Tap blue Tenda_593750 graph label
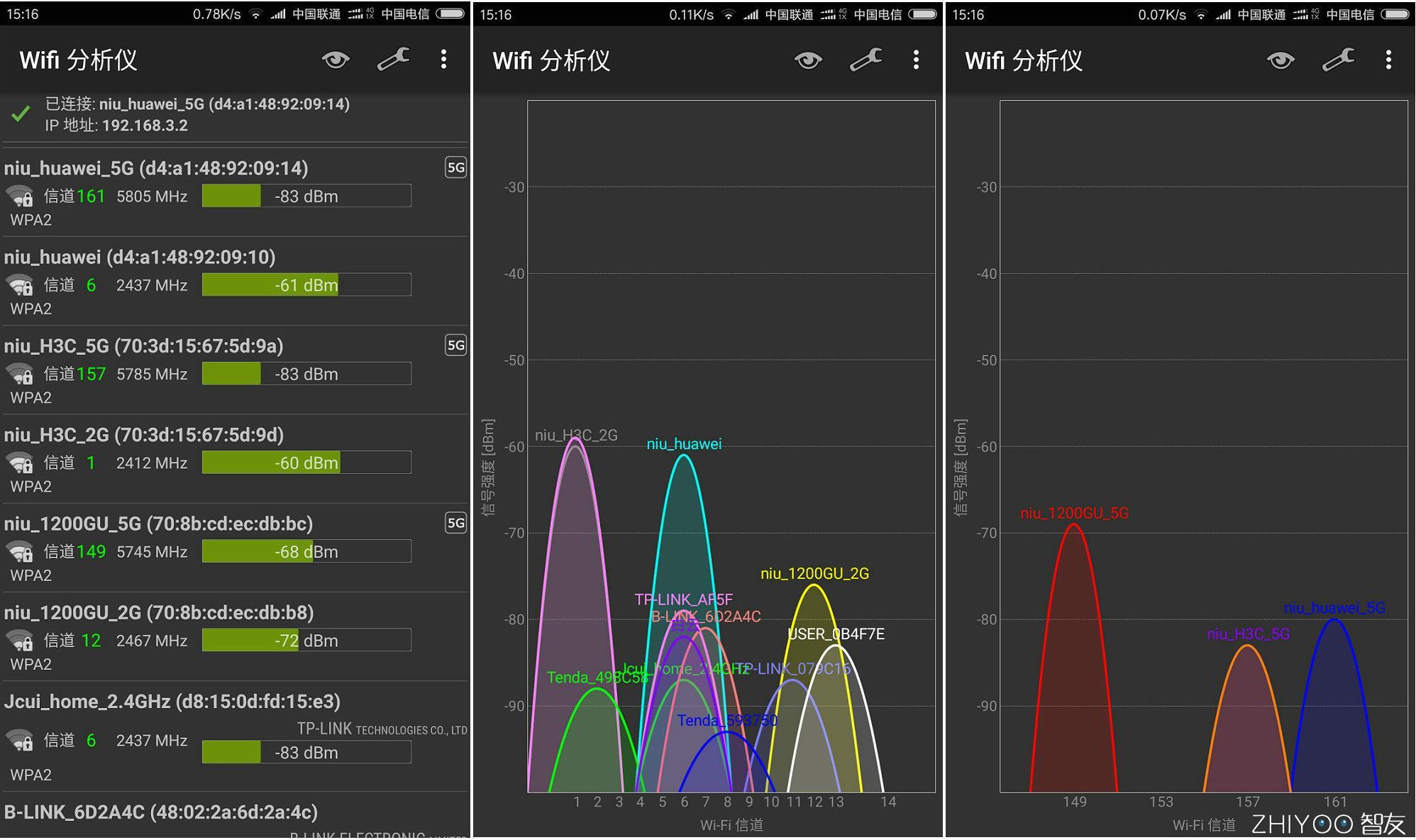 727,721
